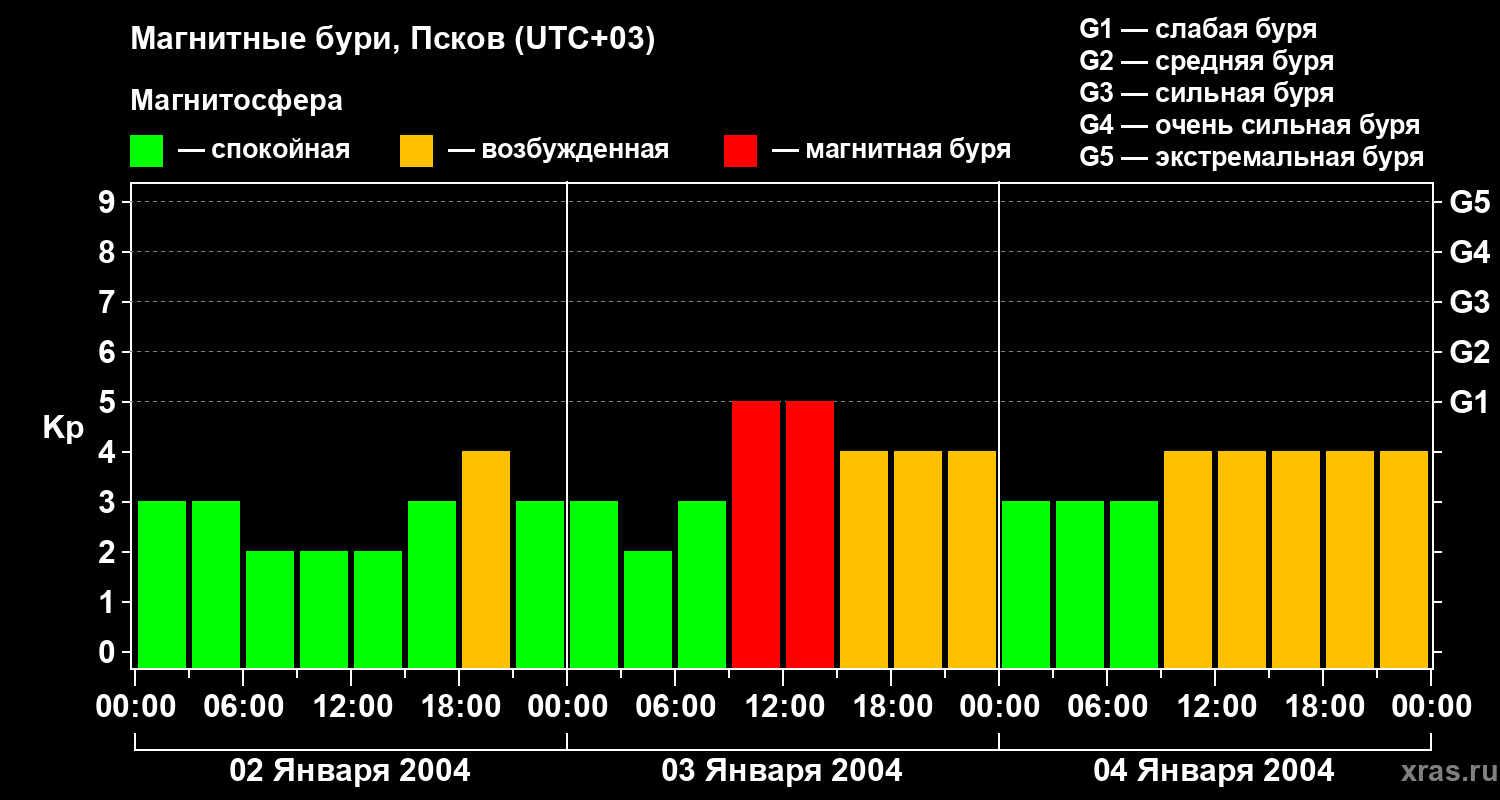The image size is (1500, 800).
Task: Click the "G2" right-axis storm level label
Action: pos(1469,352)
